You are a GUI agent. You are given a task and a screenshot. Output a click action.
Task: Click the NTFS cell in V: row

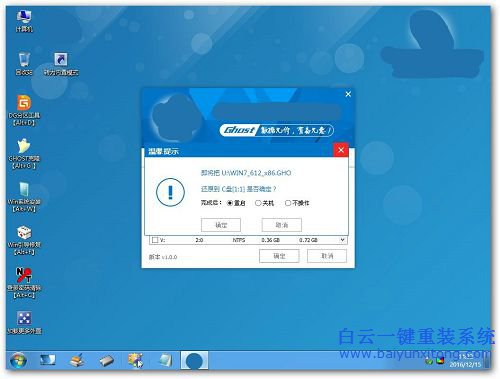239,240
